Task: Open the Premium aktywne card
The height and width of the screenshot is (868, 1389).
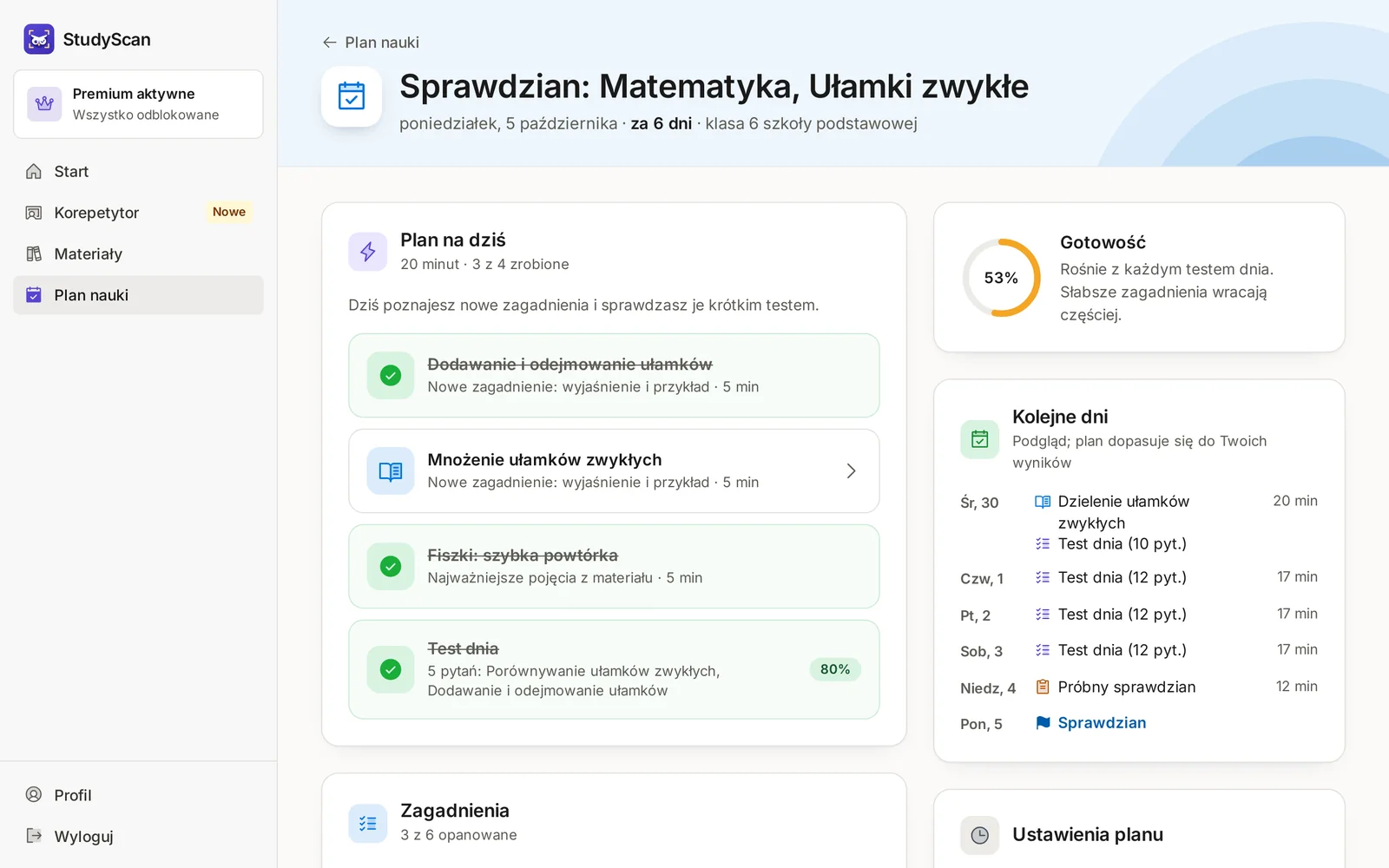Action: pos(138,104)
